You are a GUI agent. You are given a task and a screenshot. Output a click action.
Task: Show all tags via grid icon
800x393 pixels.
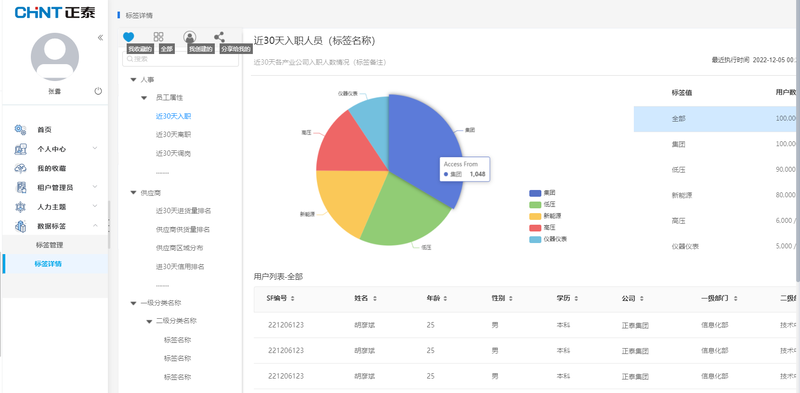[159, 37]
